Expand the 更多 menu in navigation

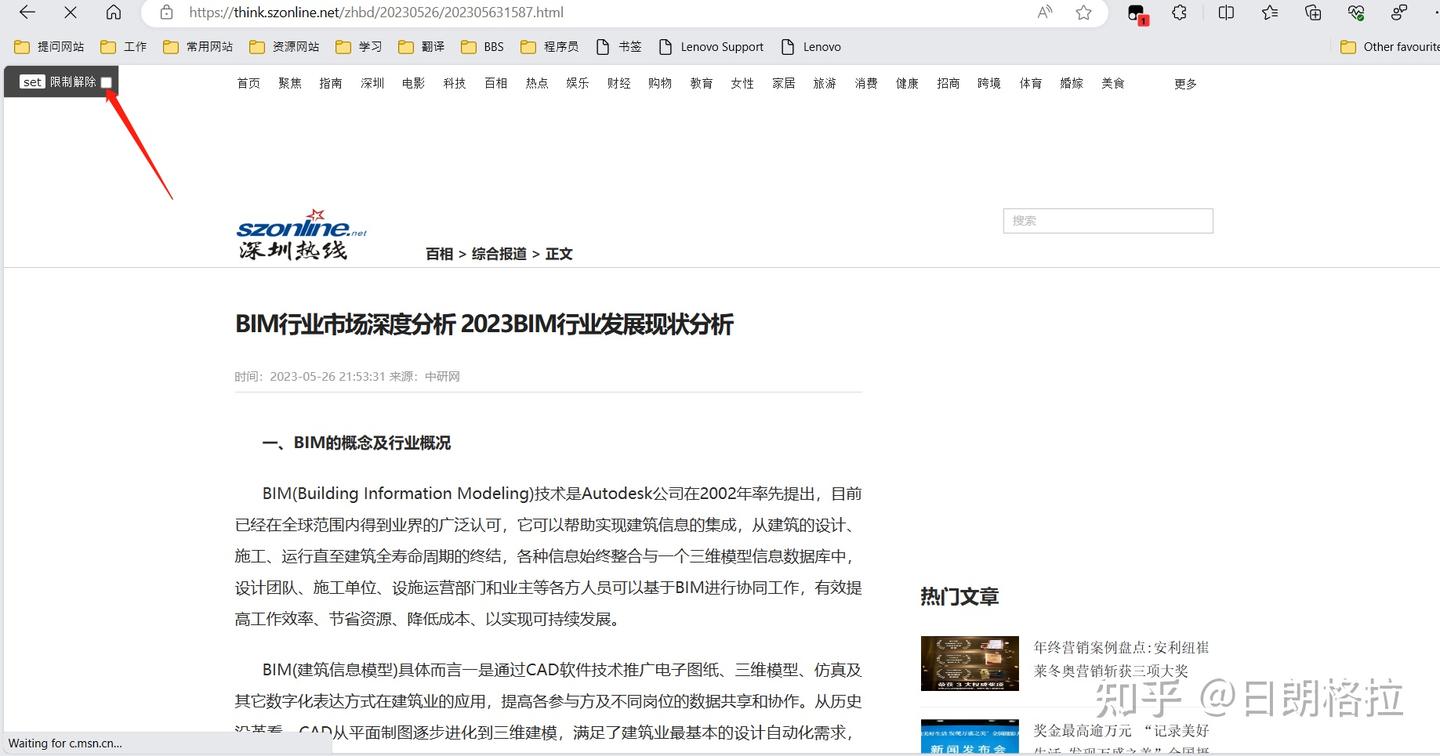(x=1185, y=83)
